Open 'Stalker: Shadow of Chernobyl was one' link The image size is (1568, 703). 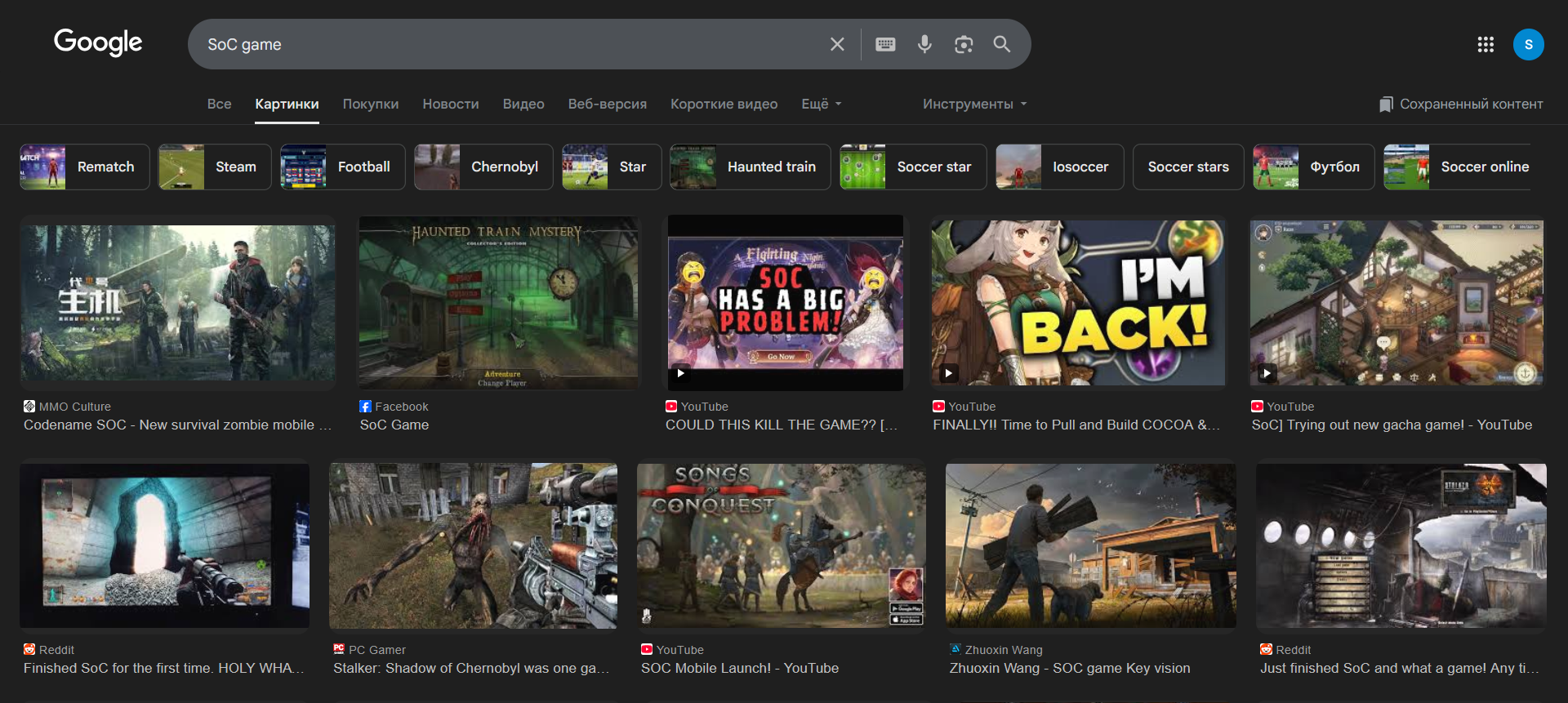pos(471,668)
